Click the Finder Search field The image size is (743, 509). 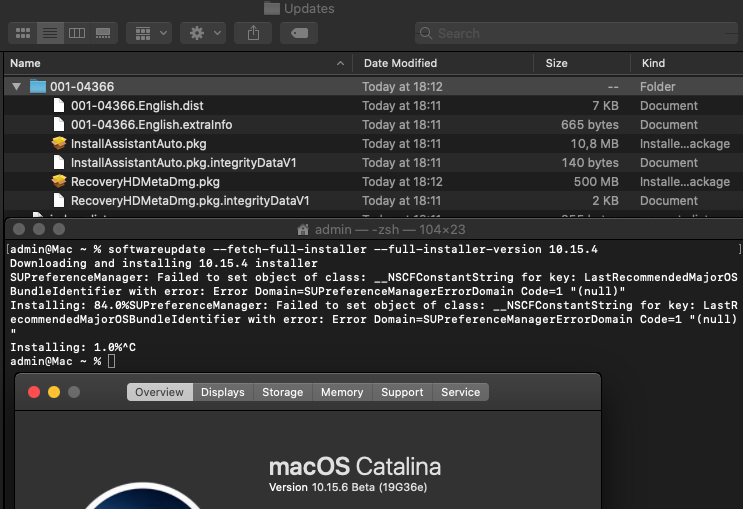click(x=576, y=33)
